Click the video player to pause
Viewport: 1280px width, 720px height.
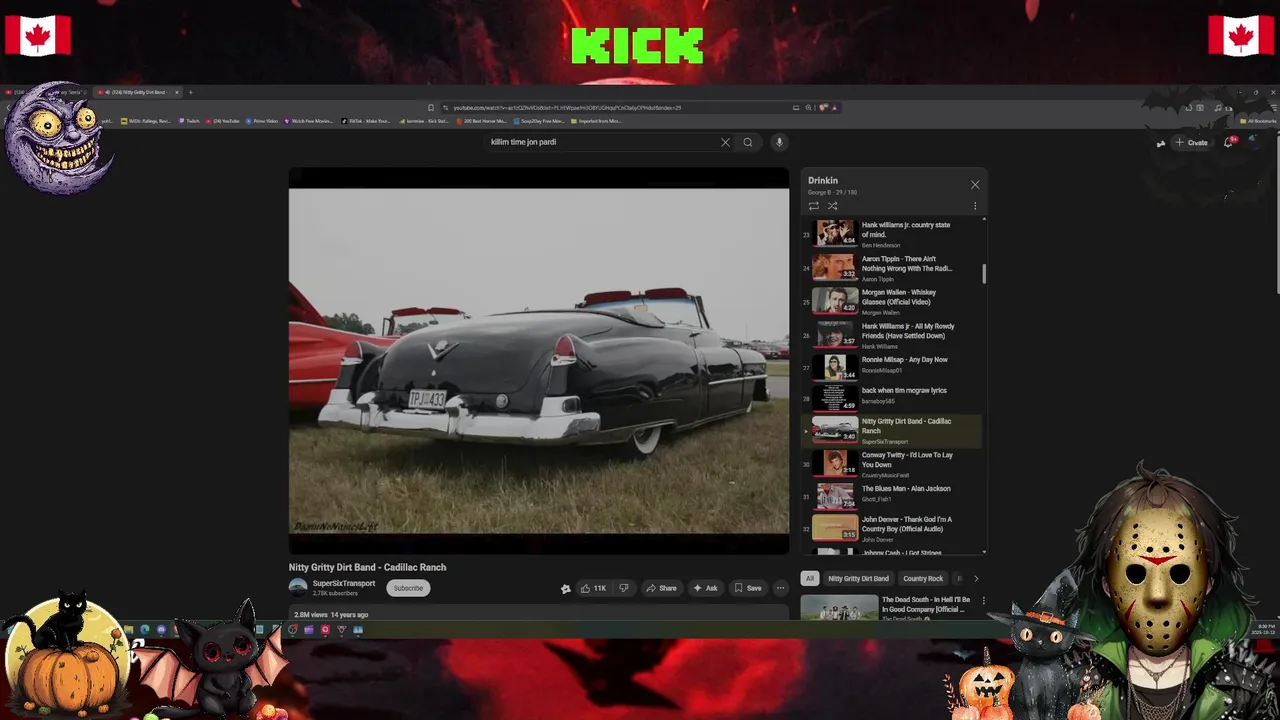(539, 361)
